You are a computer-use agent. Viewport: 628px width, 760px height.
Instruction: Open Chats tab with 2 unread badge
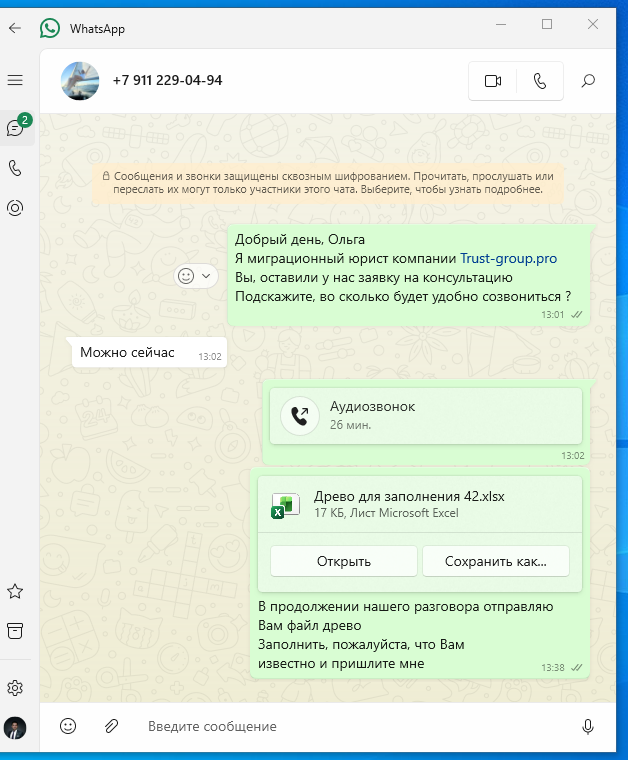[x=16, y=127]
